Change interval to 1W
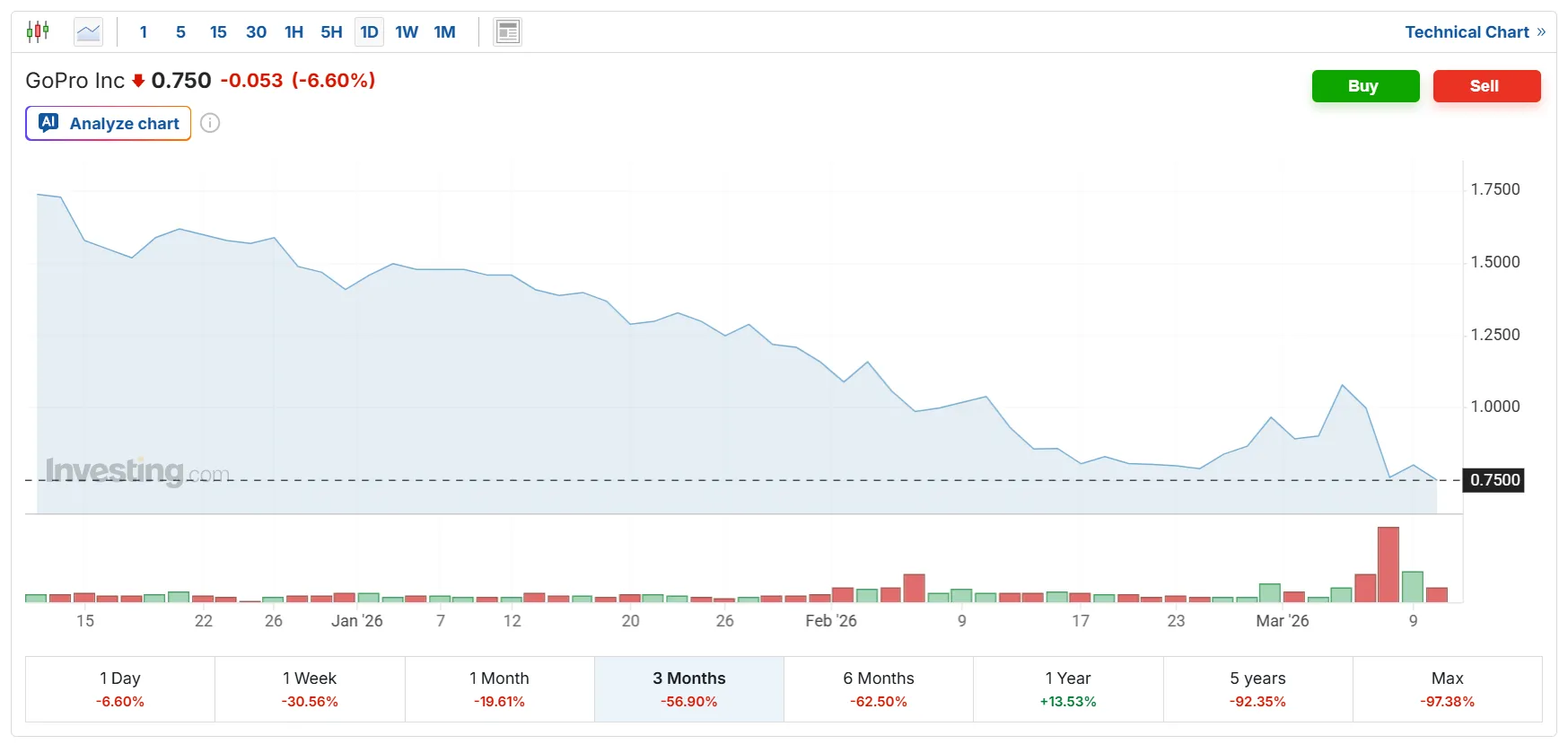Viewport: 1568px width, 744px height. click(x=407, y=32)
